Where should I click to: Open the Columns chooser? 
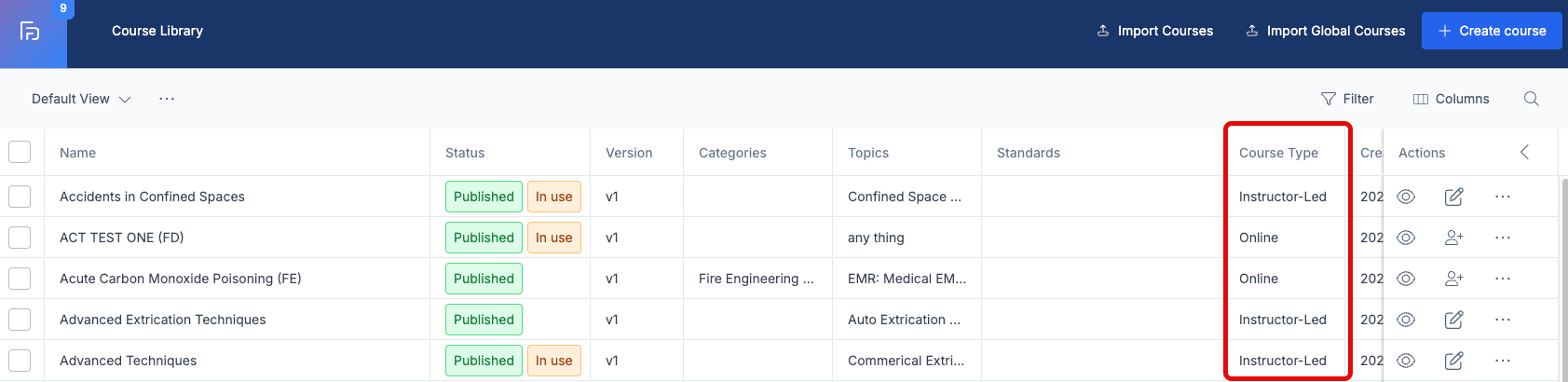click(x=1451, y=99)
